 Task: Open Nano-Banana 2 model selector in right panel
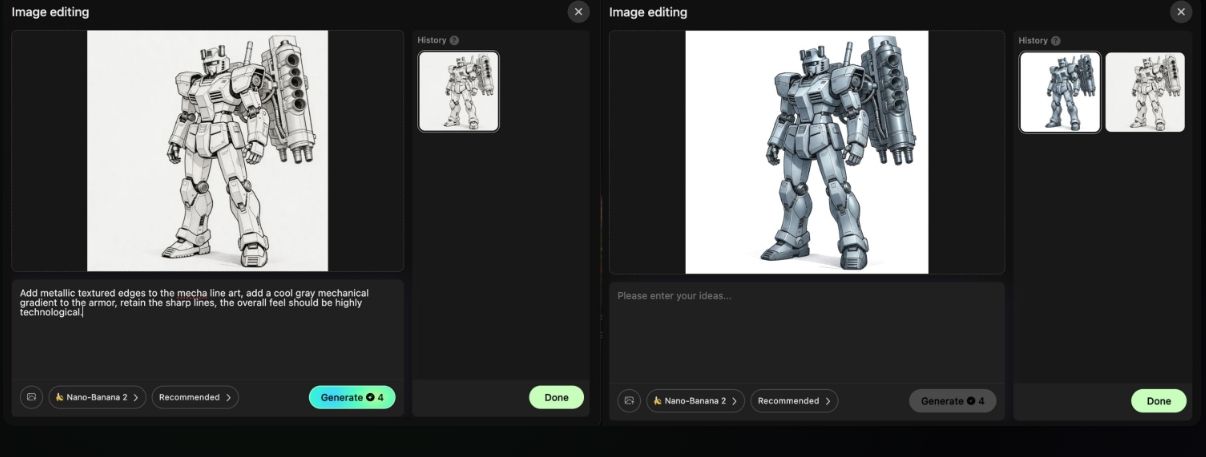(x=695, y=401)
